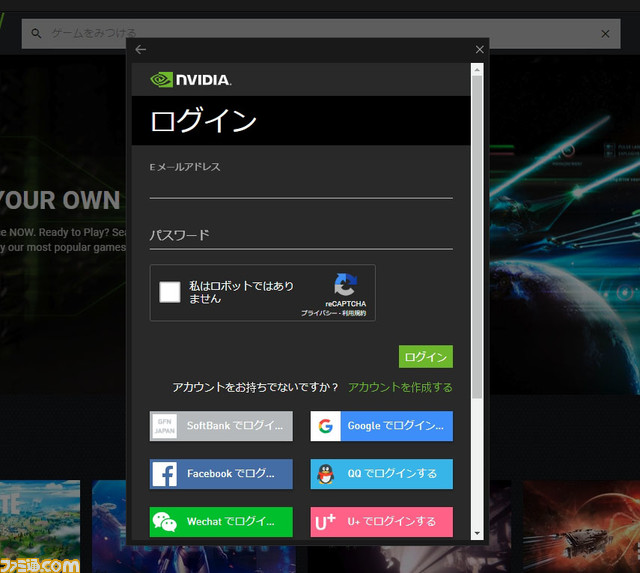The height and width of the screenshot is (573, 640).
Task: Open the reCAPTCHA プライバシー link
Action: click(x=319, y=313)
